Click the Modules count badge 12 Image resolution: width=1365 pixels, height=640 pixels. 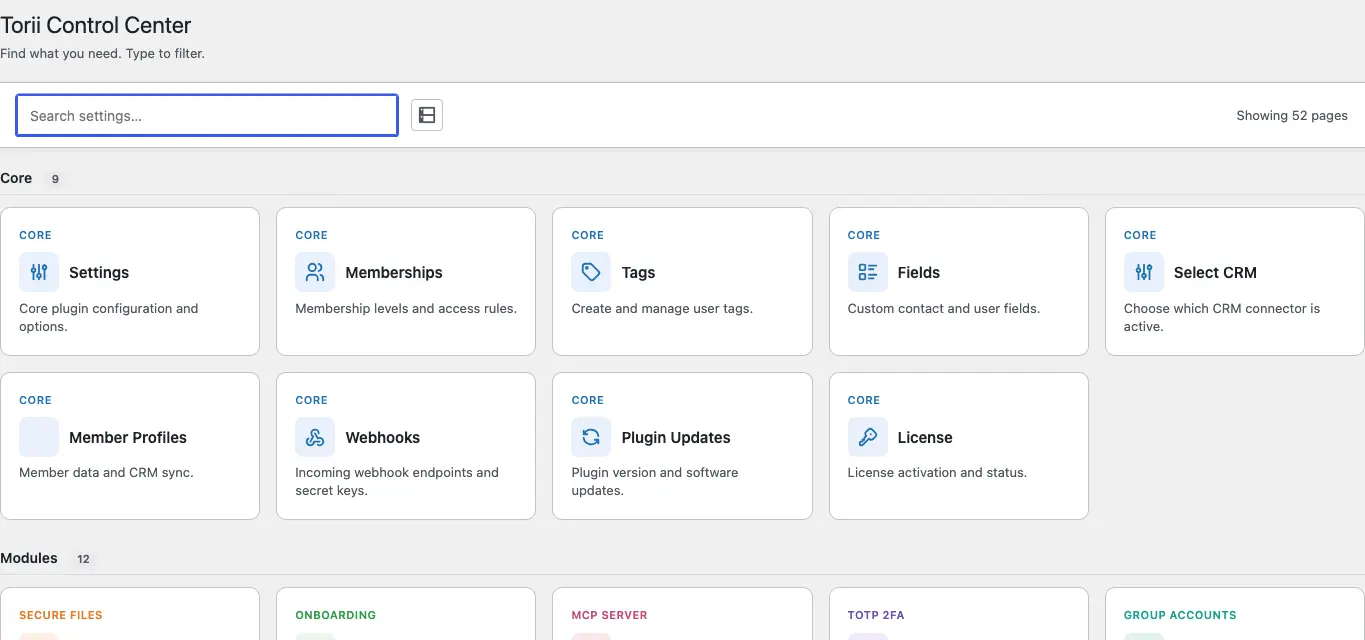[x=84, y=559]
